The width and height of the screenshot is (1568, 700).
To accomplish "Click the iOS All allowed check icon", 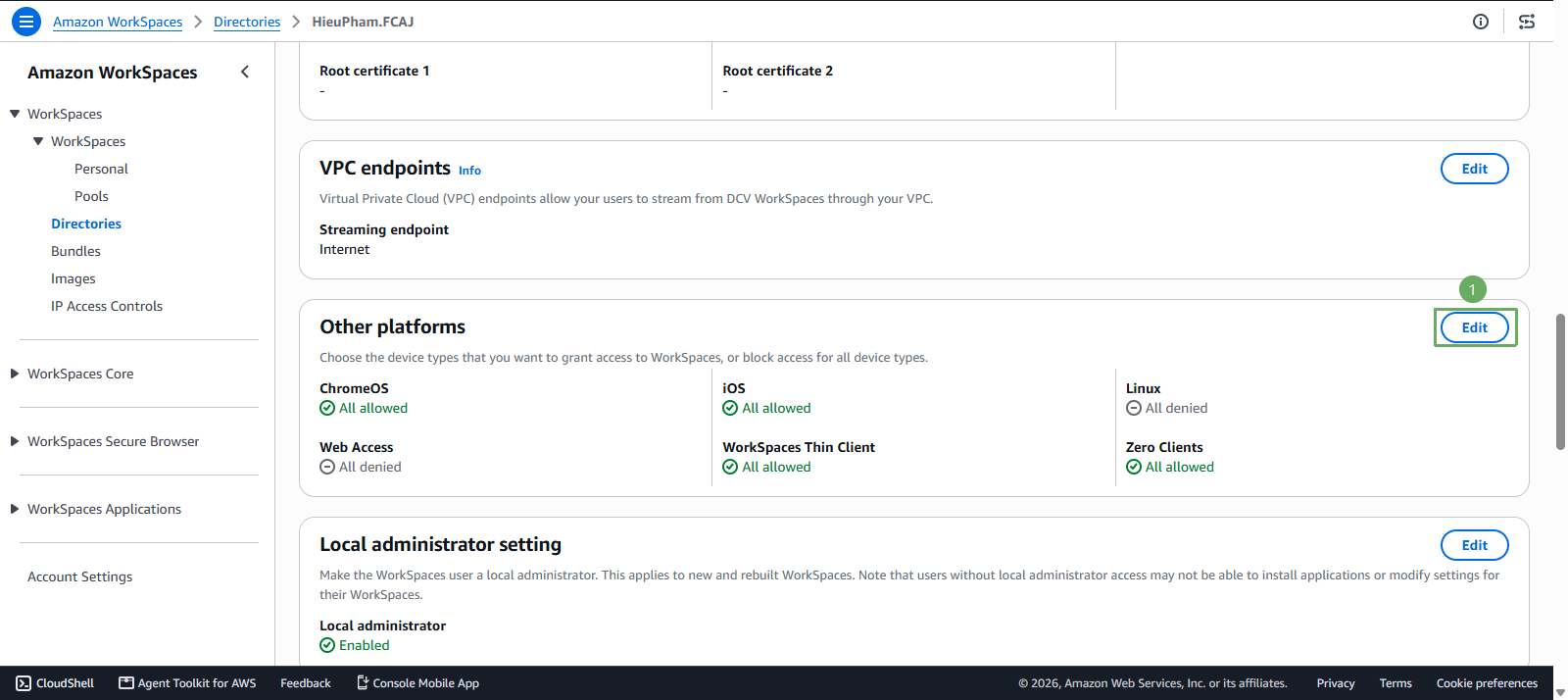I will pyautogui.click(x=730, y=409).
